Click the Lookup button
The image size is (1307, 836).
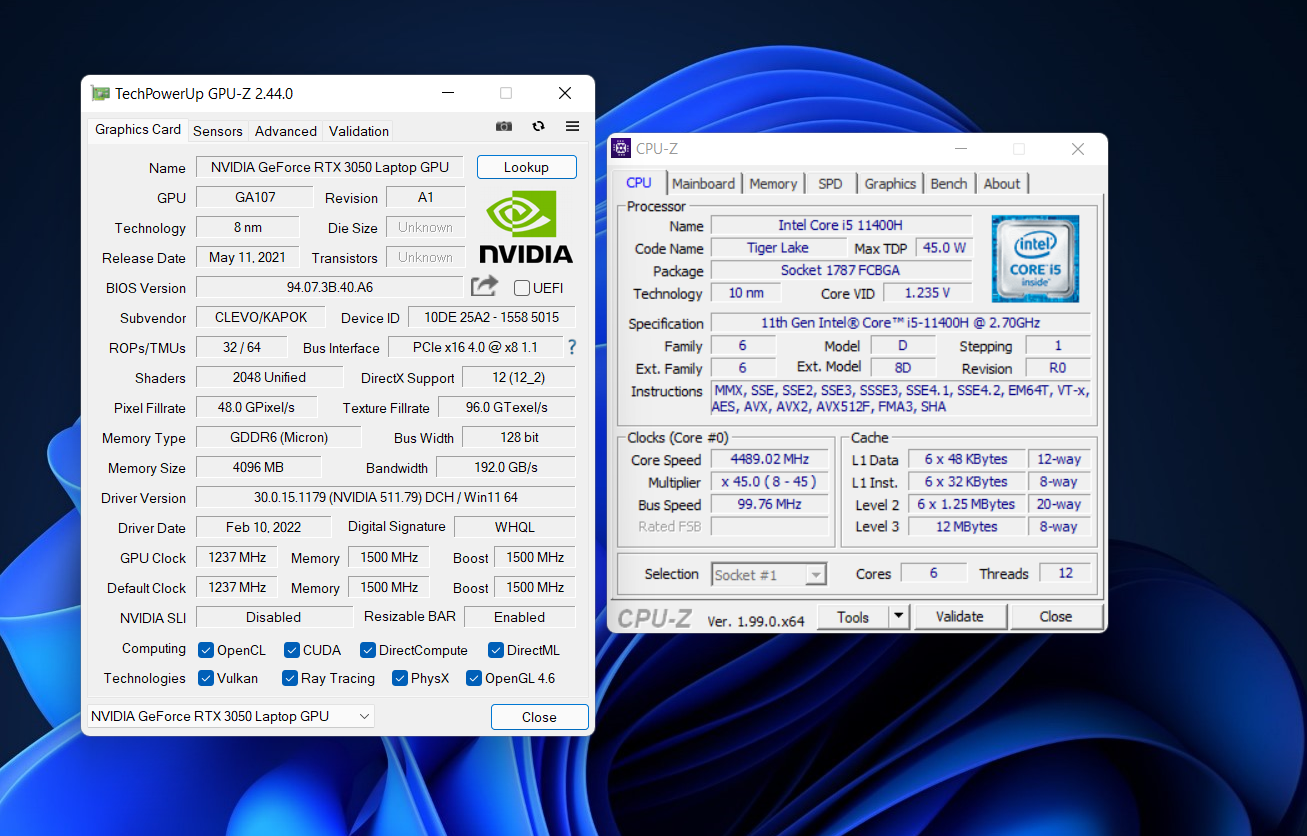[526, 167]
